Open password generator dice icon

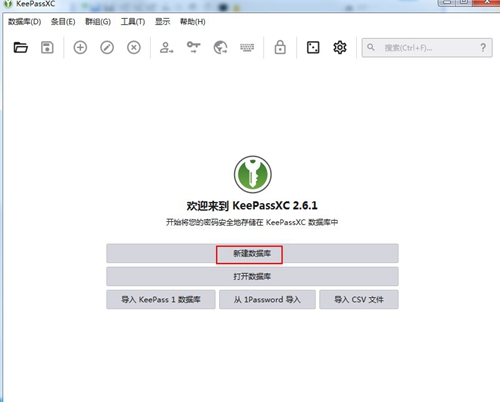(313, 47)
